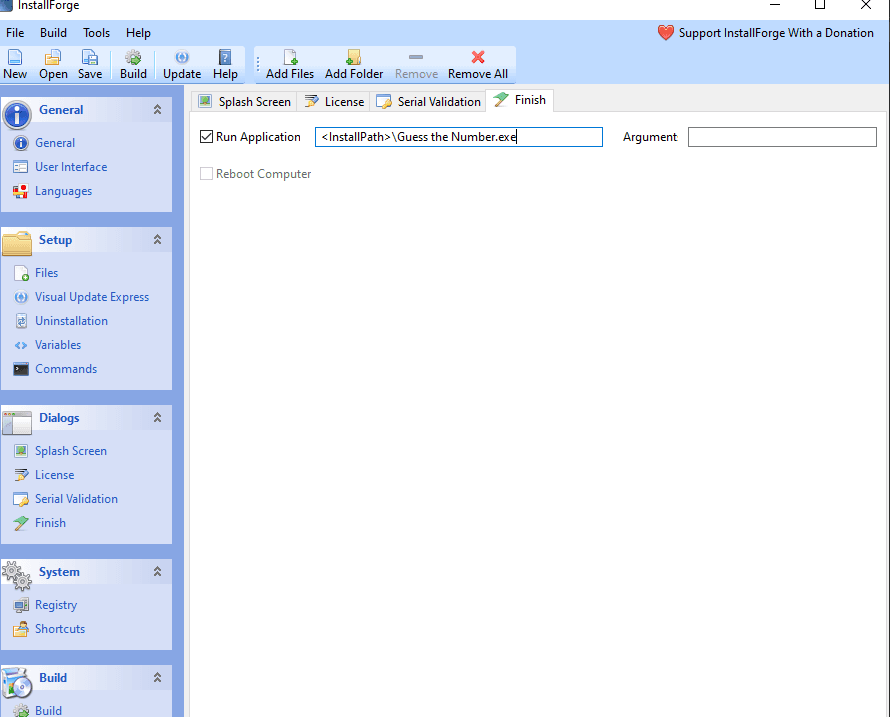Click the Run Application path field
Screen dimensions: 890x717
[x=459, y=137]
